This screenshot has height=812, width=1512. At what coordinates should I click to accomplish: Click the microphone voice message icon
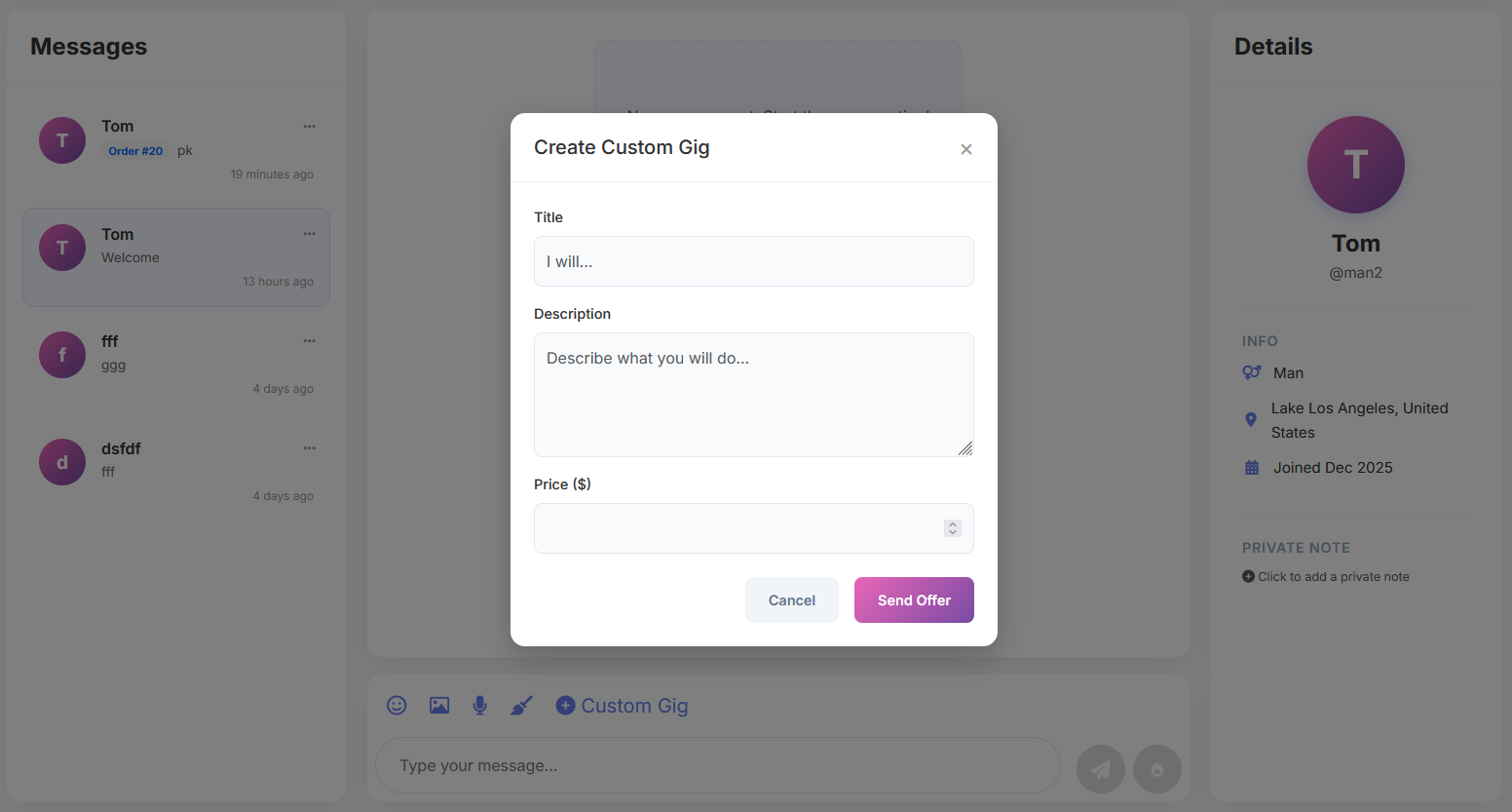click(480, 706)
